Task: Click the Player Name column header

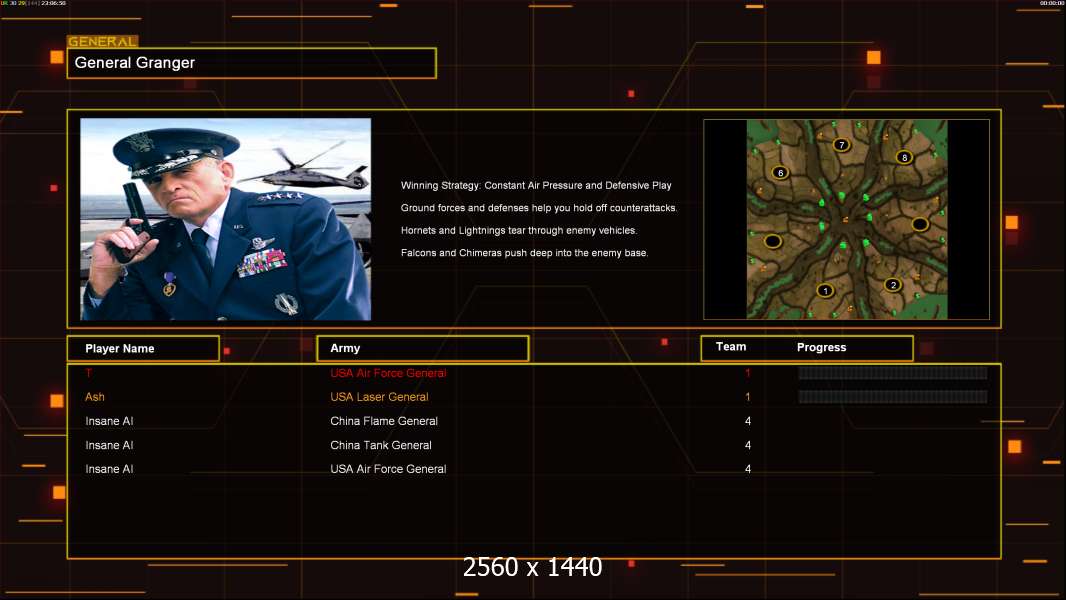Action: 143,349
